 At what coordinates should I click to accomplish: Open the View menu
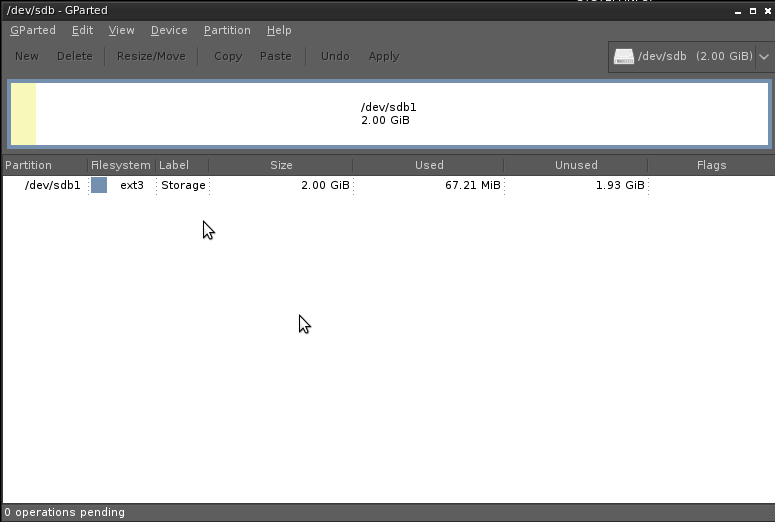click(x=121, y=30)
